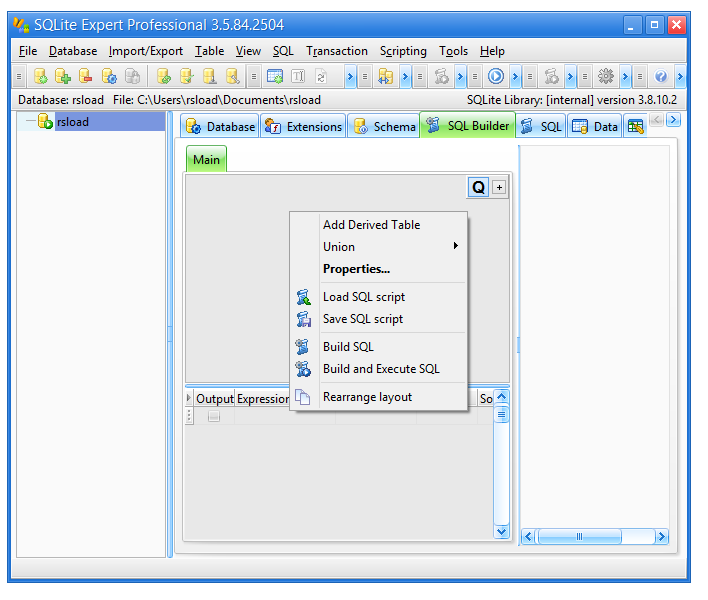
Task: Open the View menu
Action: coord(248,51)
